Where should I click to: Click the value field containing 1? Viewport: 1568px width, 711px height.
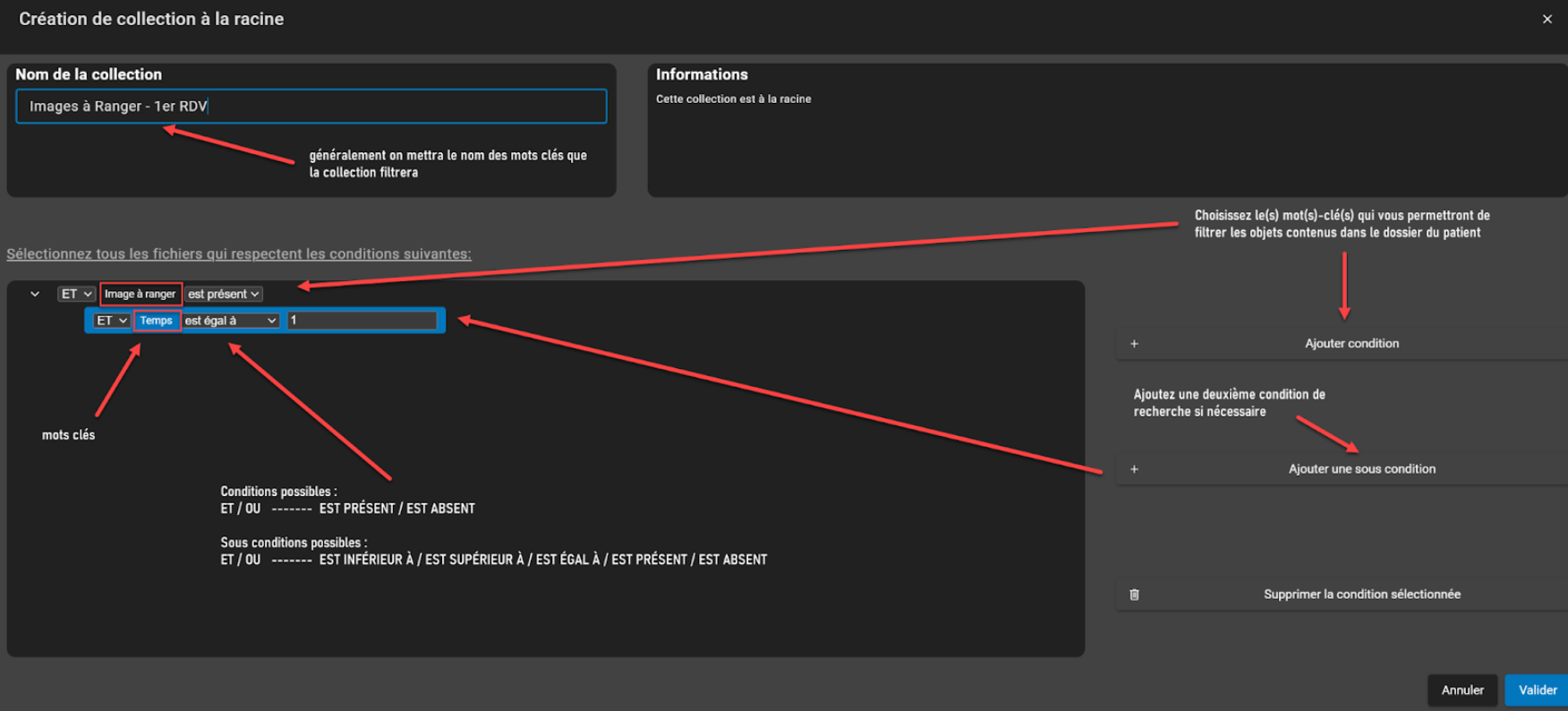click(x=362, y=321)
